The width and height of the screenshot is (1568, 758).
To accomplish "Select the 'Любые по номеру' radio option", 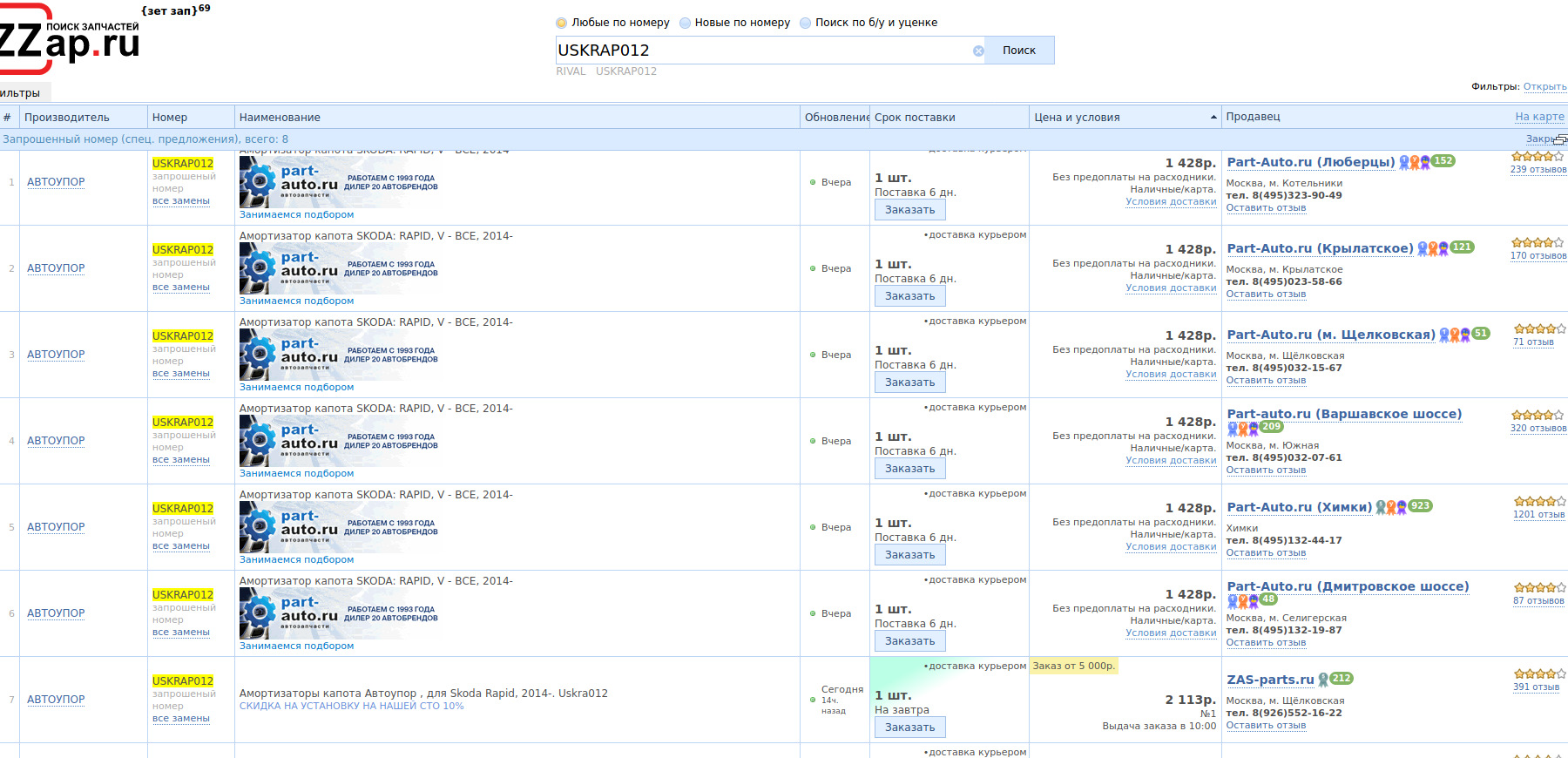I will click(x=562, y=23).
